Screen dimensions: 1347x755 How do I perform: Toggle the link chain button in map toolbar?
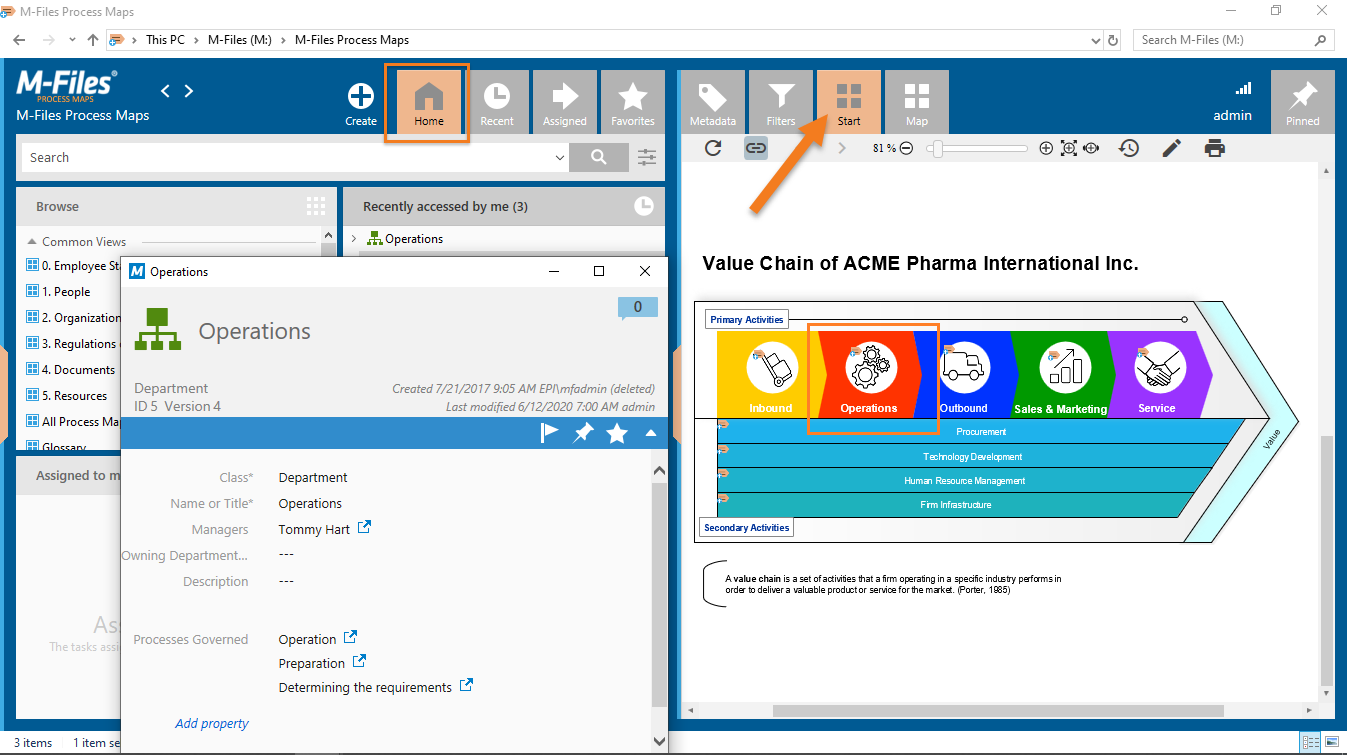pyautogui.click(x=756, y=148)
